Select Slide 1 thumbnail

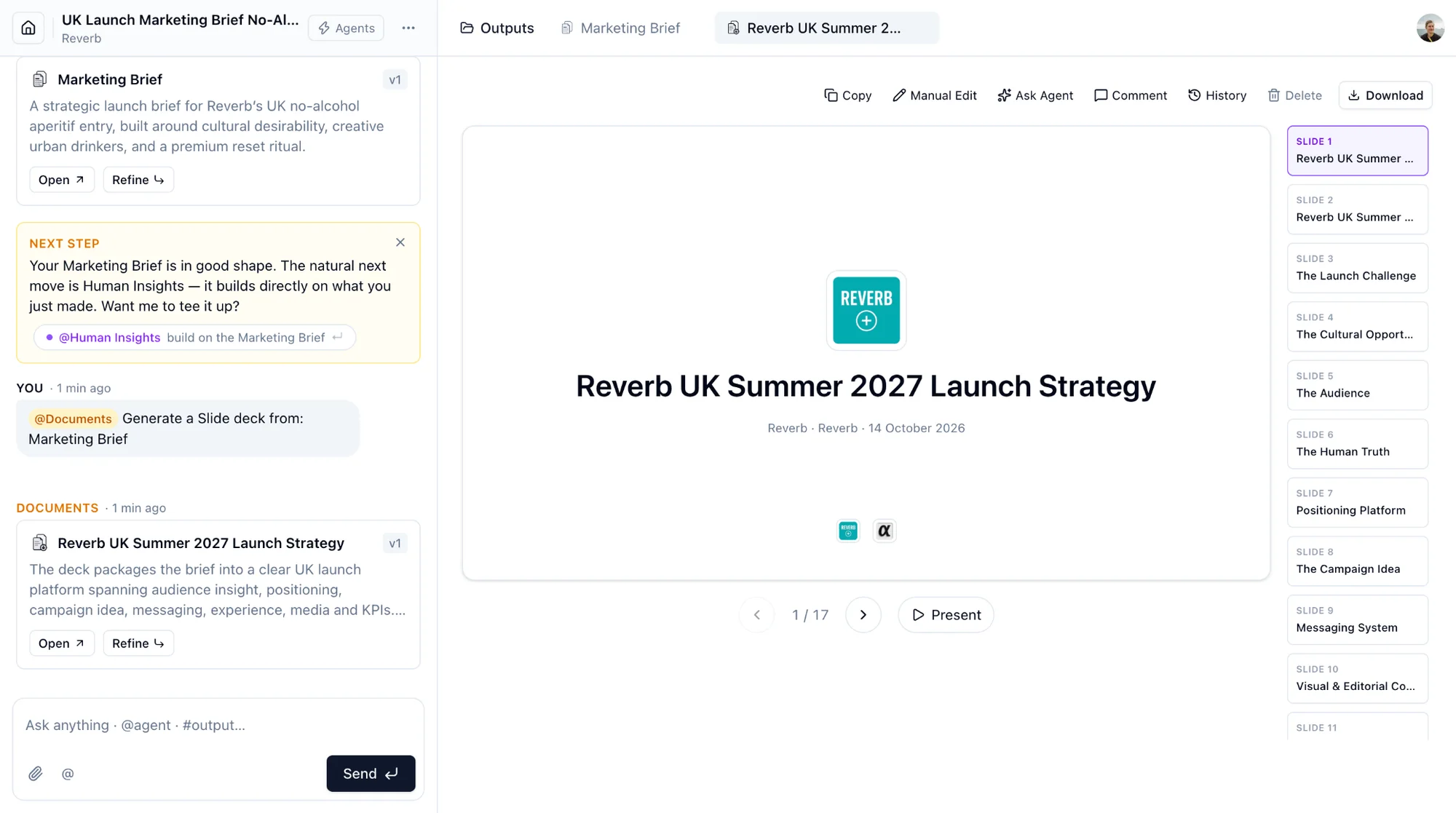(1357, 151)
